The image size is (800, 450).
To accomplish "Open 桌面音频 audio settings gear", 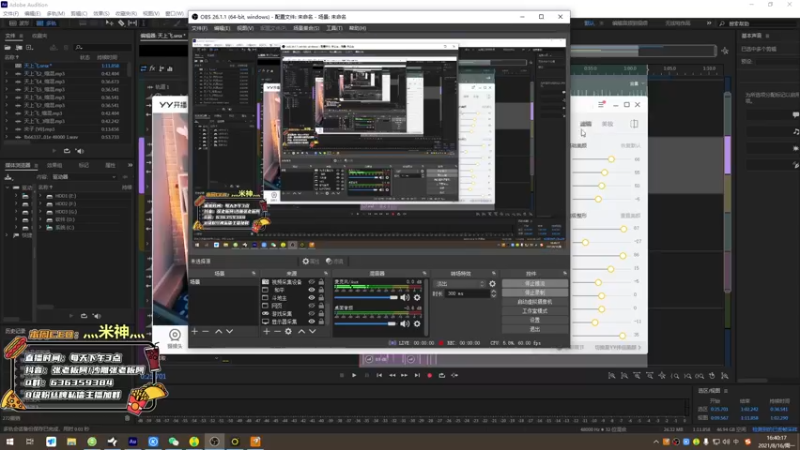I will click(x=417, y=323).
